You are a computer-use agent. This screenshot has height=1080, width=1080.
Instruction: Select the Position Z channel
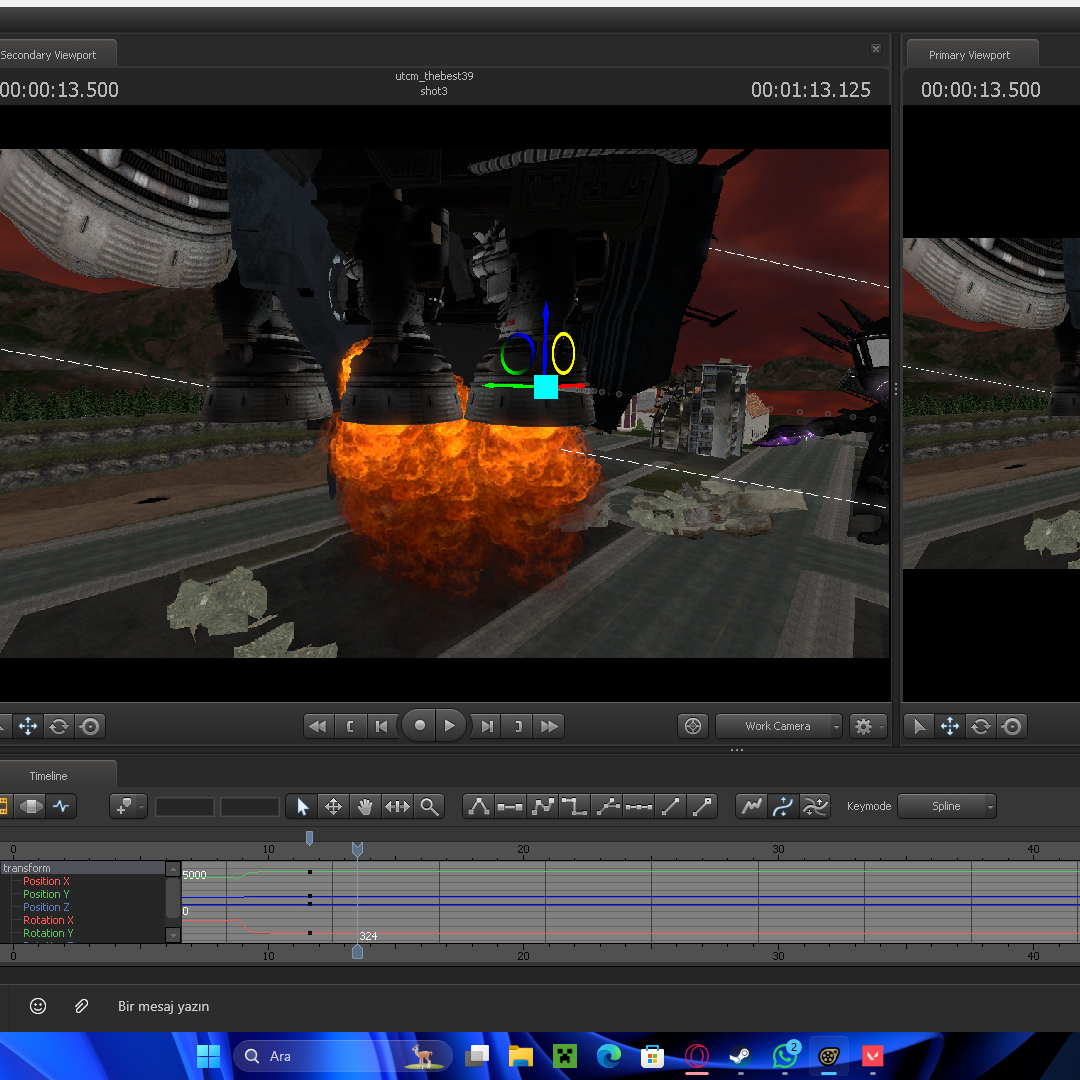[x=46, y=907]
